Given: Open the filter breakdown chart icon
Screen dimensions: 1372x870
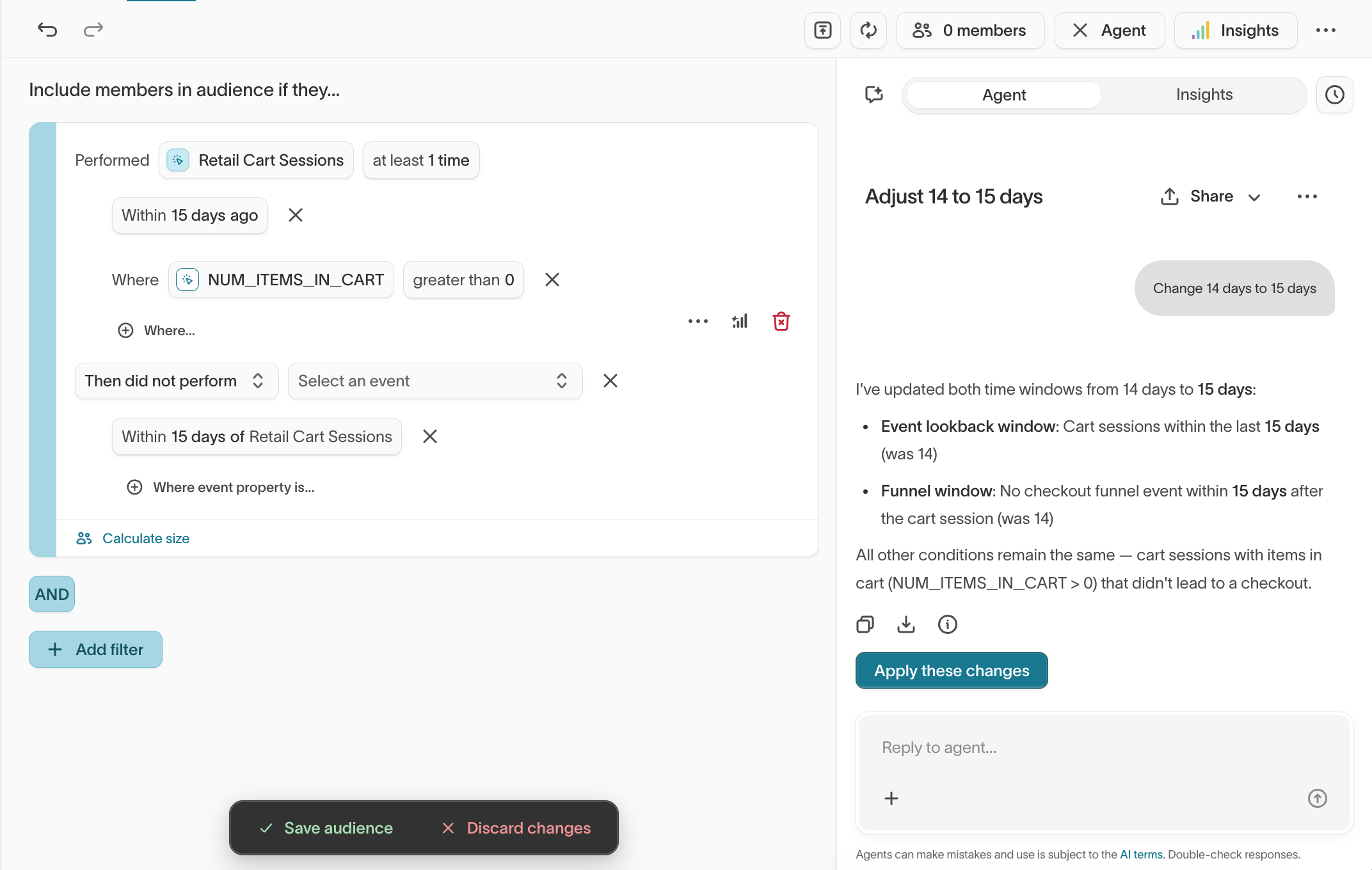Looking at the screenshot, I should click(x=739, y=321).
